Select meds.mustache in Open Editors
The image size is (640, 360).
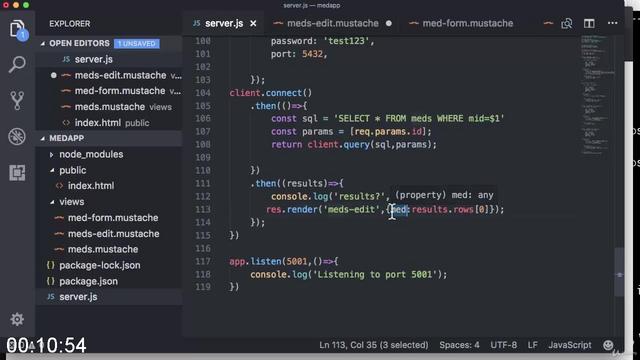point(109,107)
